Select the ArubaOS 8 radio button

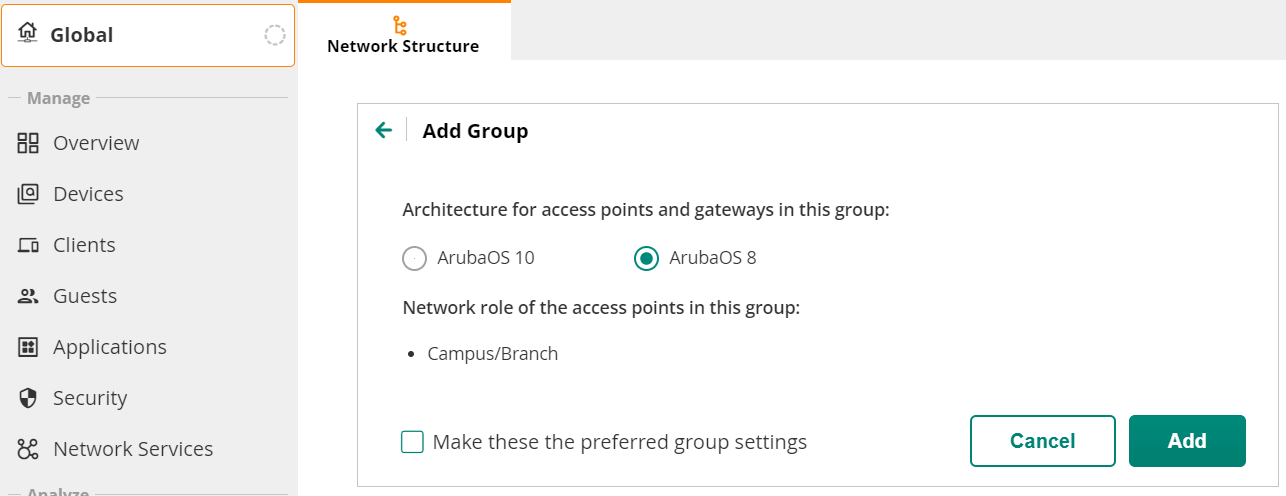646,258
